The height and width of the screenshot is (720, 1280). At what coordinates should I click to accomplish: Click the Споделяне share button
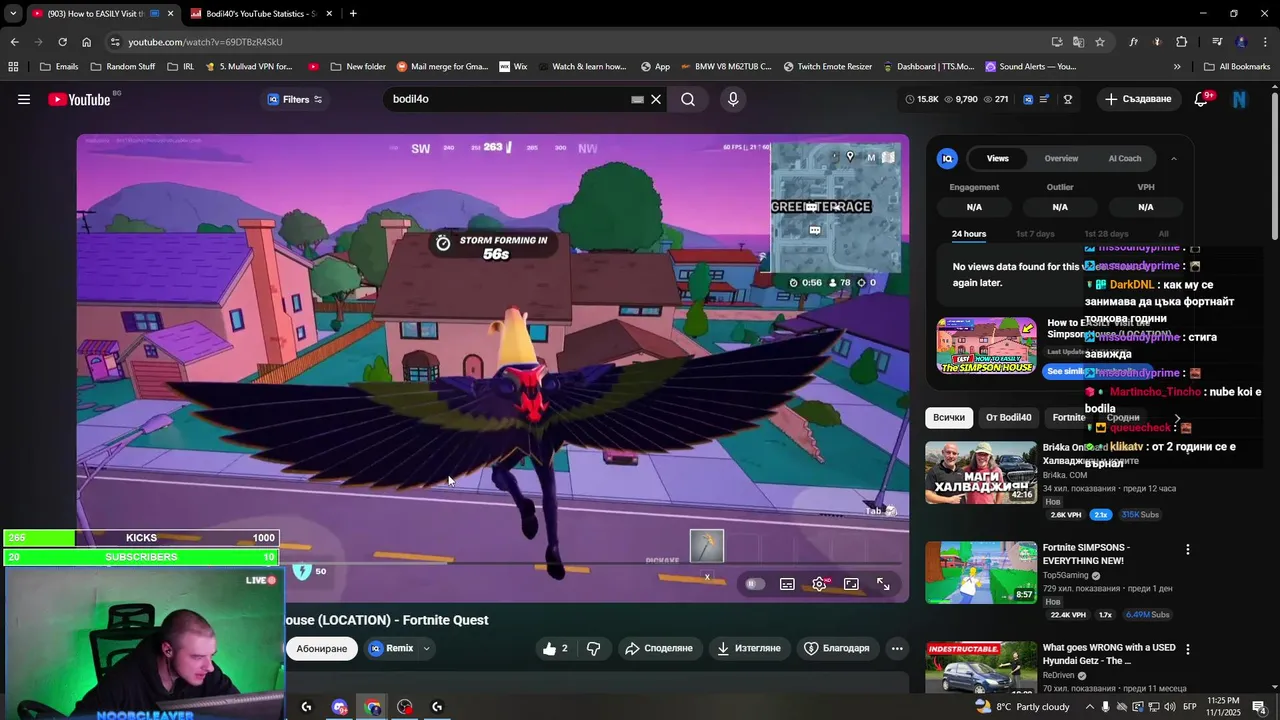tap(659, 648)
